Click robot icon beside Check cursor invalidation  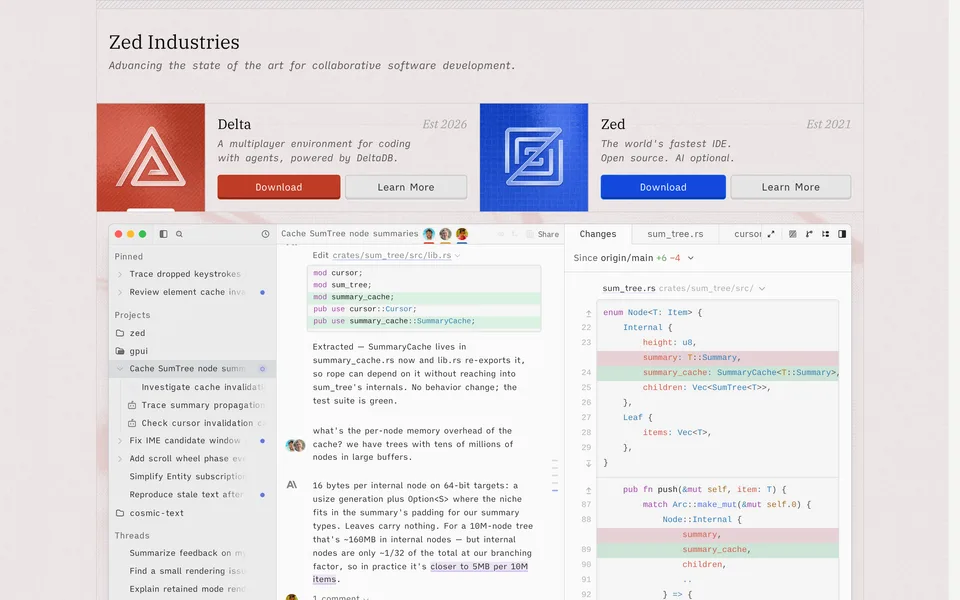coord(132,423)
